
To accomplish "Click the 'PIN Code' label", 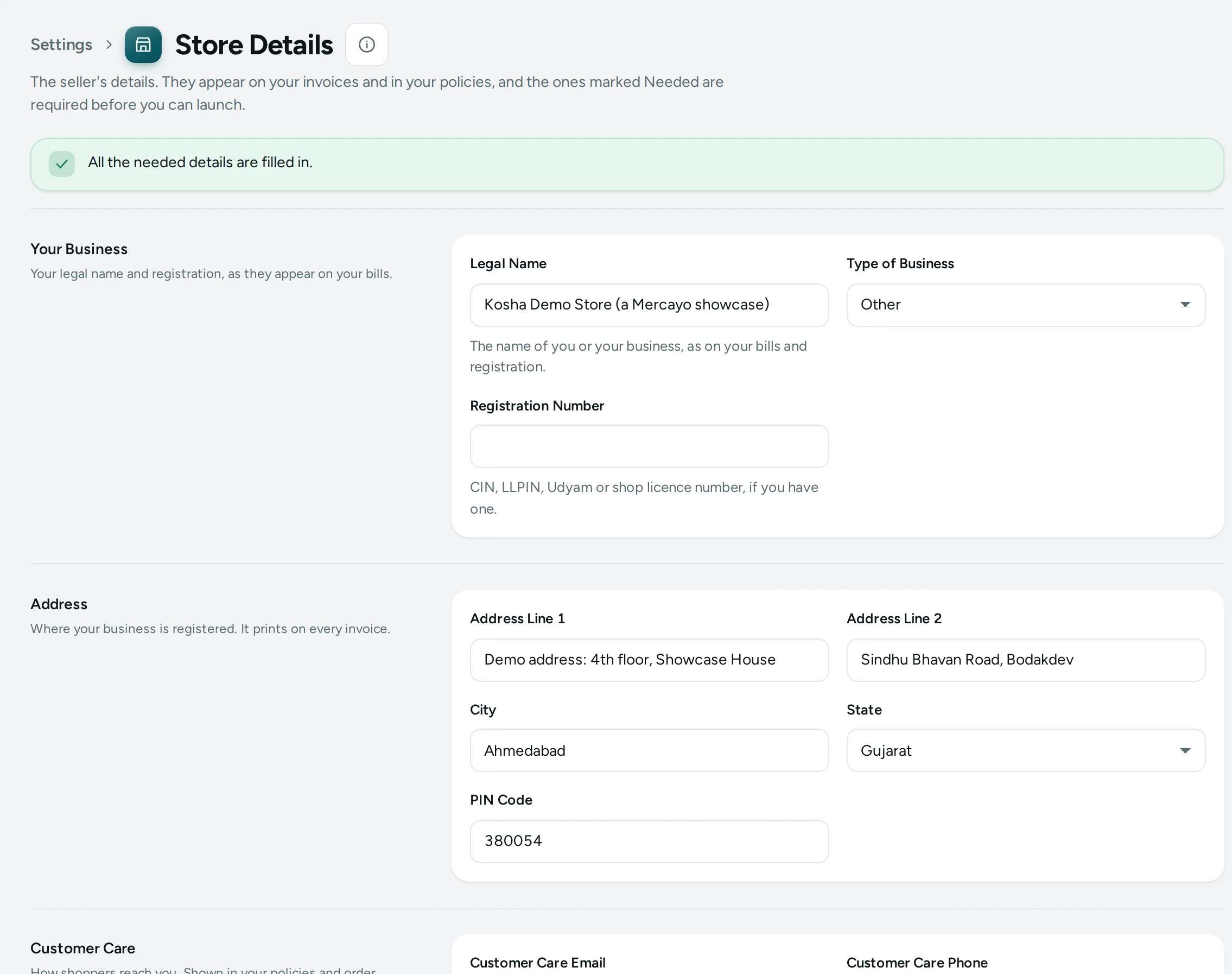I will point(501,800).
